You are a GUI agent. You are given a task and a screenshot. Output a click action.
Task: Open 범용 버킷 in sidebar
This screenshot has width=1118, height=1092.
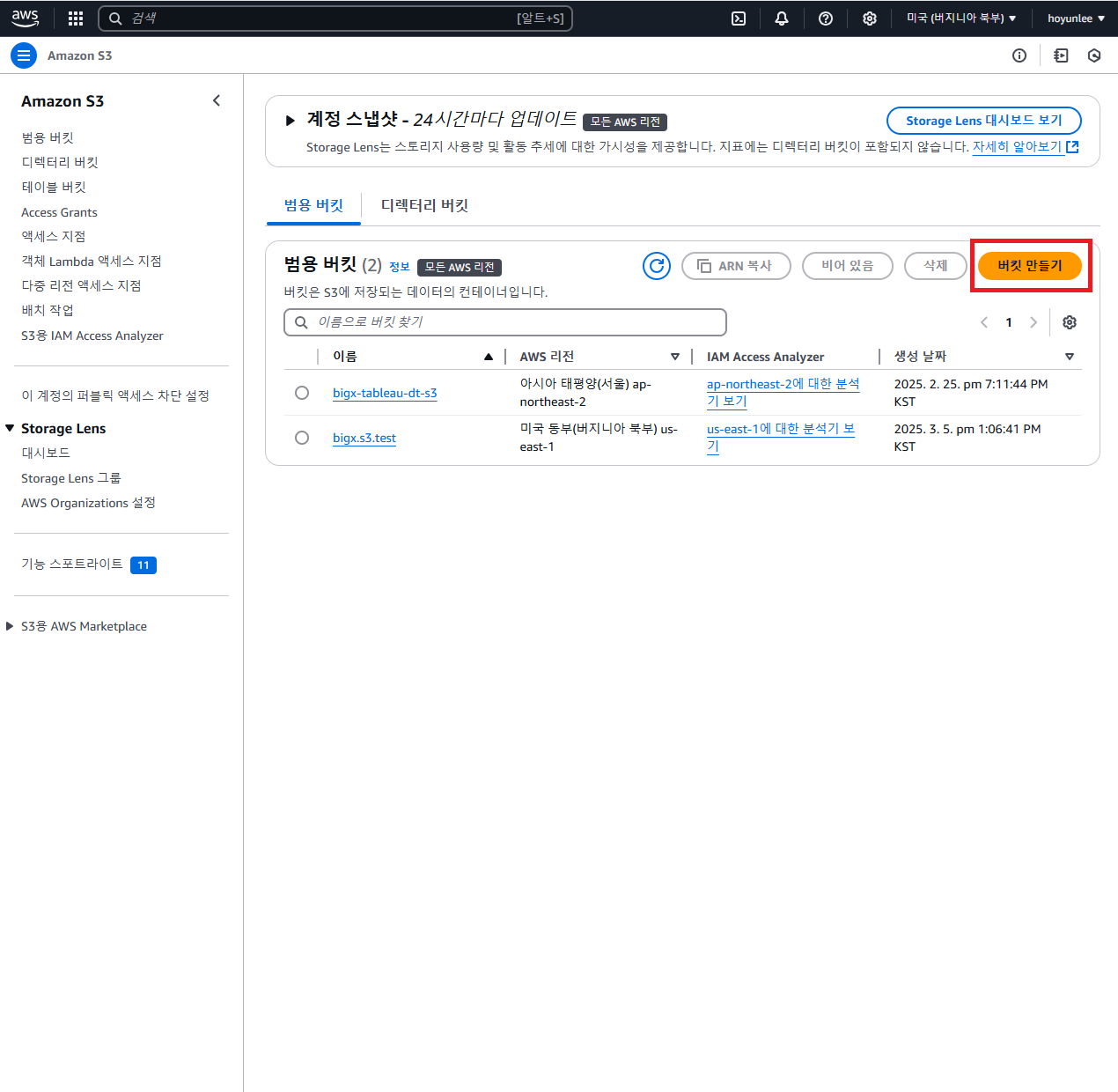click(x=48, y=137)
